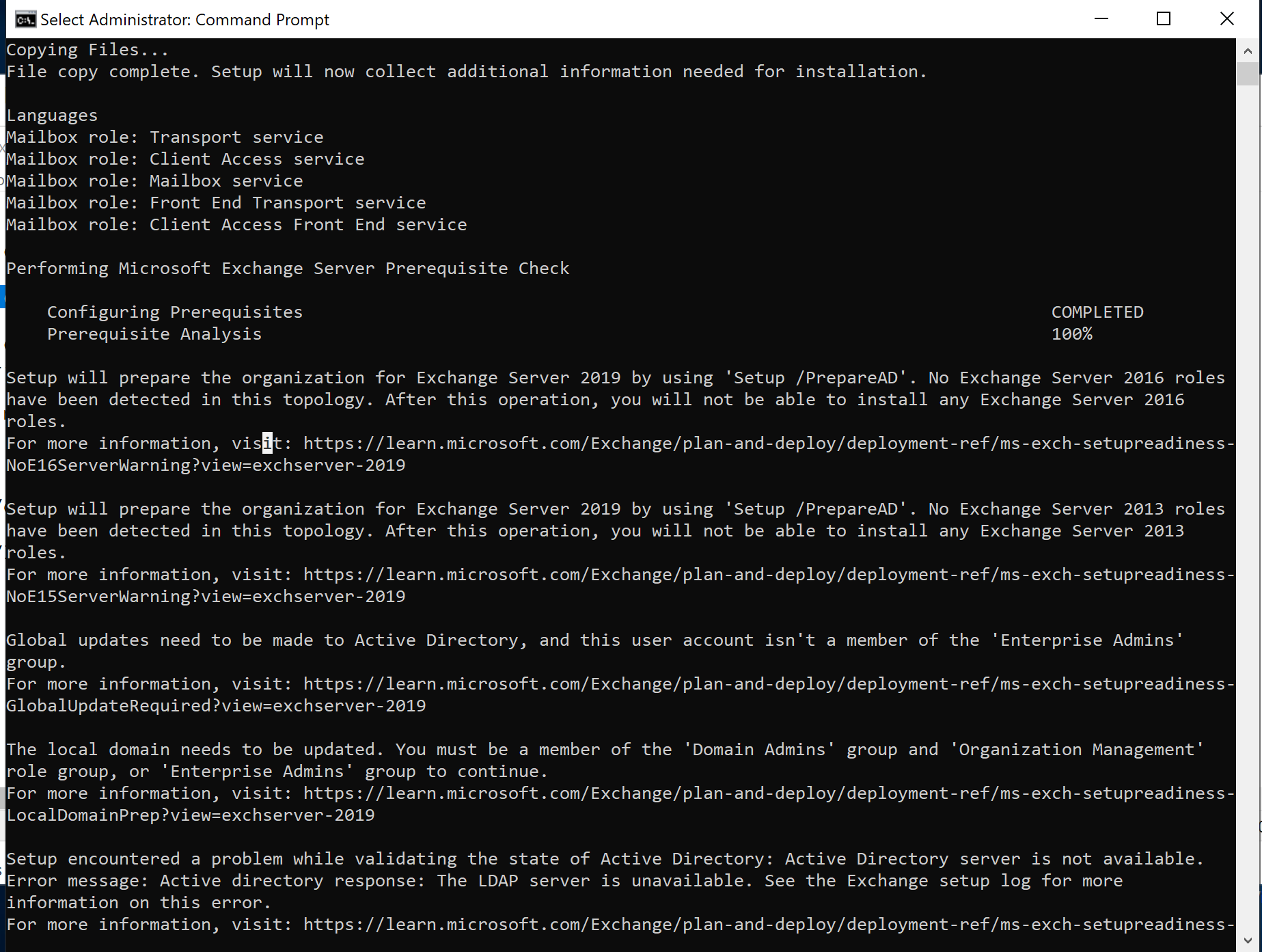Click the '100%' progress value
Image resolution: width=1262 pixels, height=952 pixels.
tap(1072, 334)
